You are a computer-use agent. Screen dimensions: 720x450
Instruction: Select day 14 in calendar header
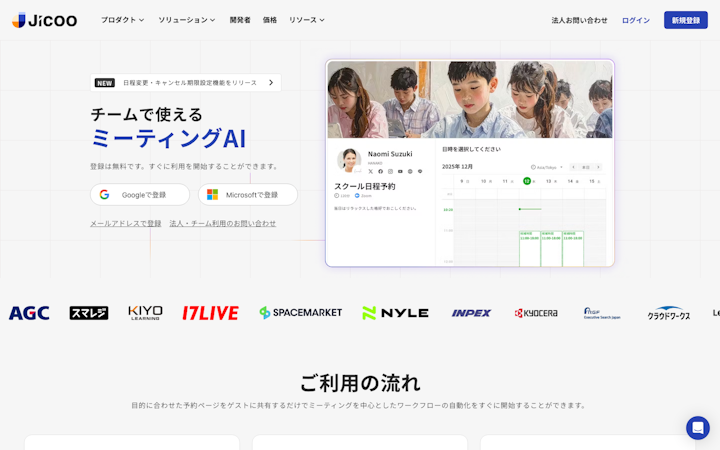573,181
